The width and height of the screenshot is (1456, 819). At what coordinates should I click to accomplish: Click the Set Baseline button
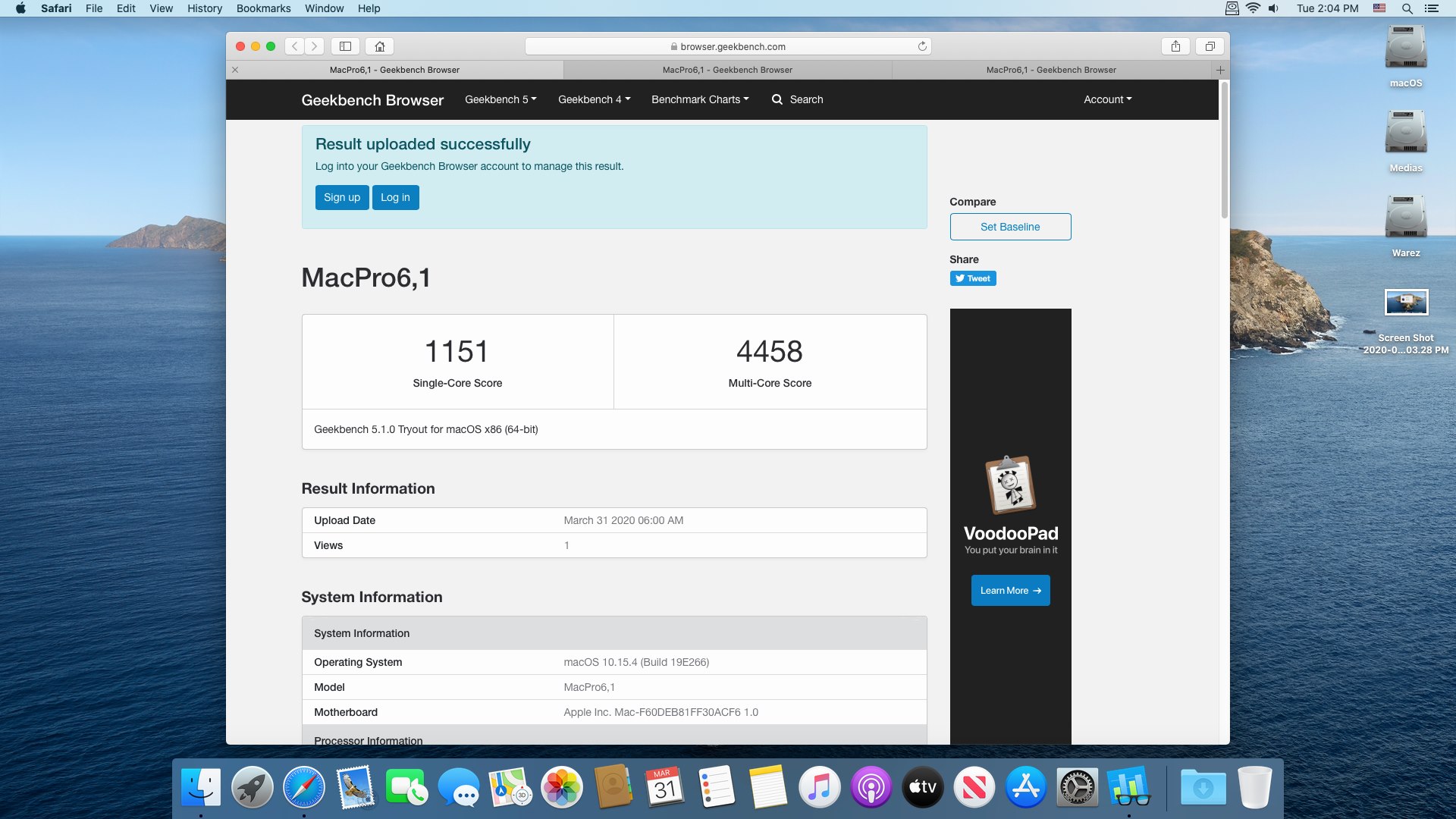point(1010,227)
